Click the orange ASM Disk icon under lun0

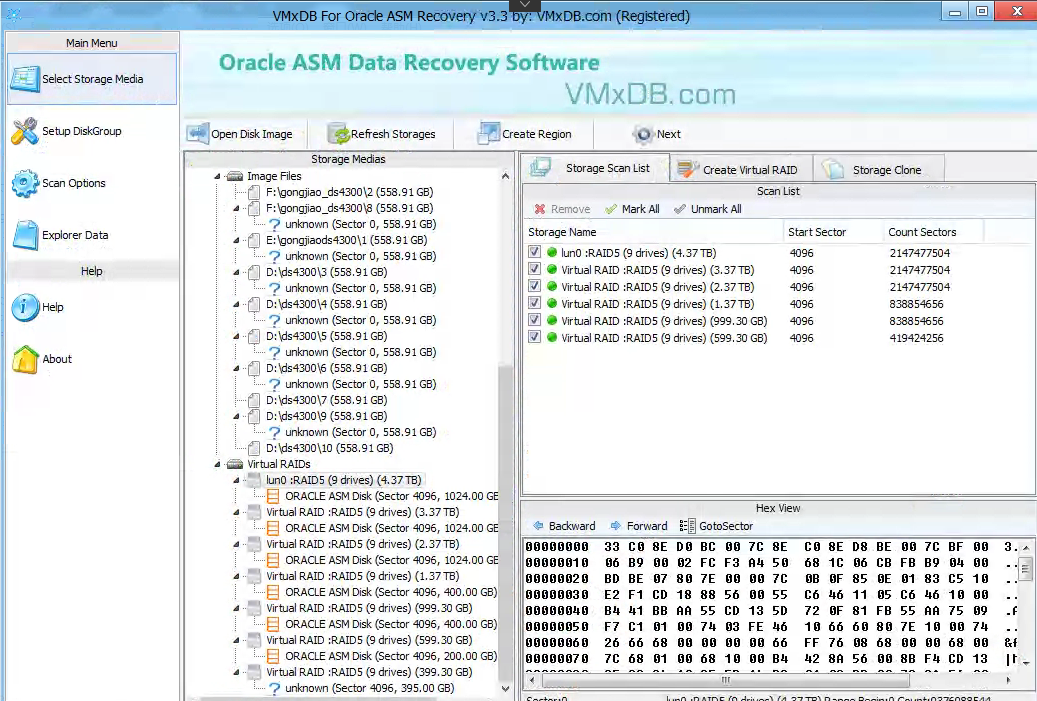(x=272, y=496)
